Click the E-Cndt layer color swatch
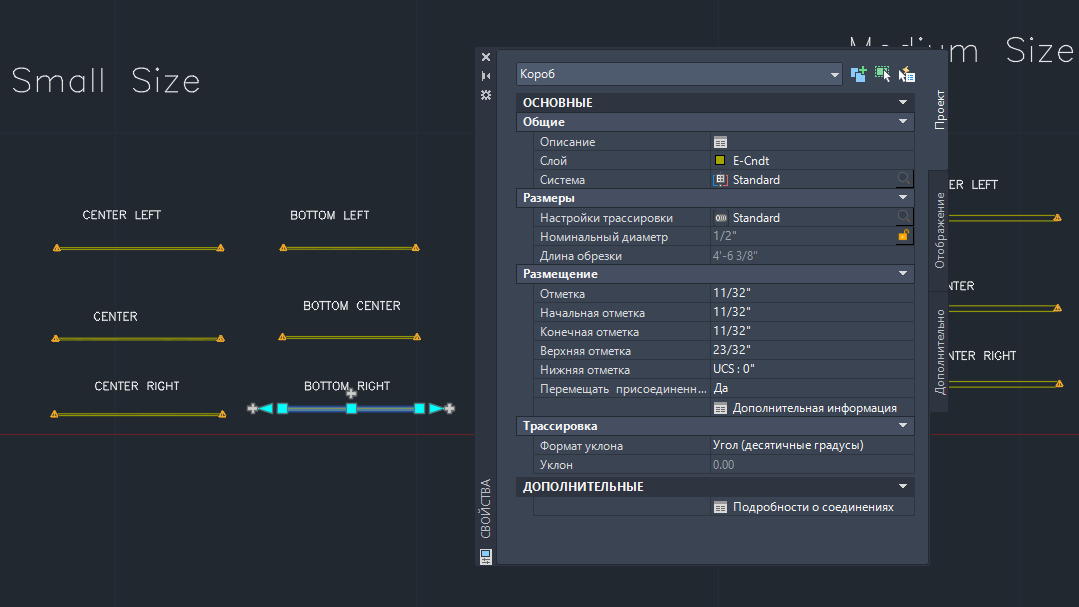The height and width of the screenshot is (607, 1079). click(720, 160)
